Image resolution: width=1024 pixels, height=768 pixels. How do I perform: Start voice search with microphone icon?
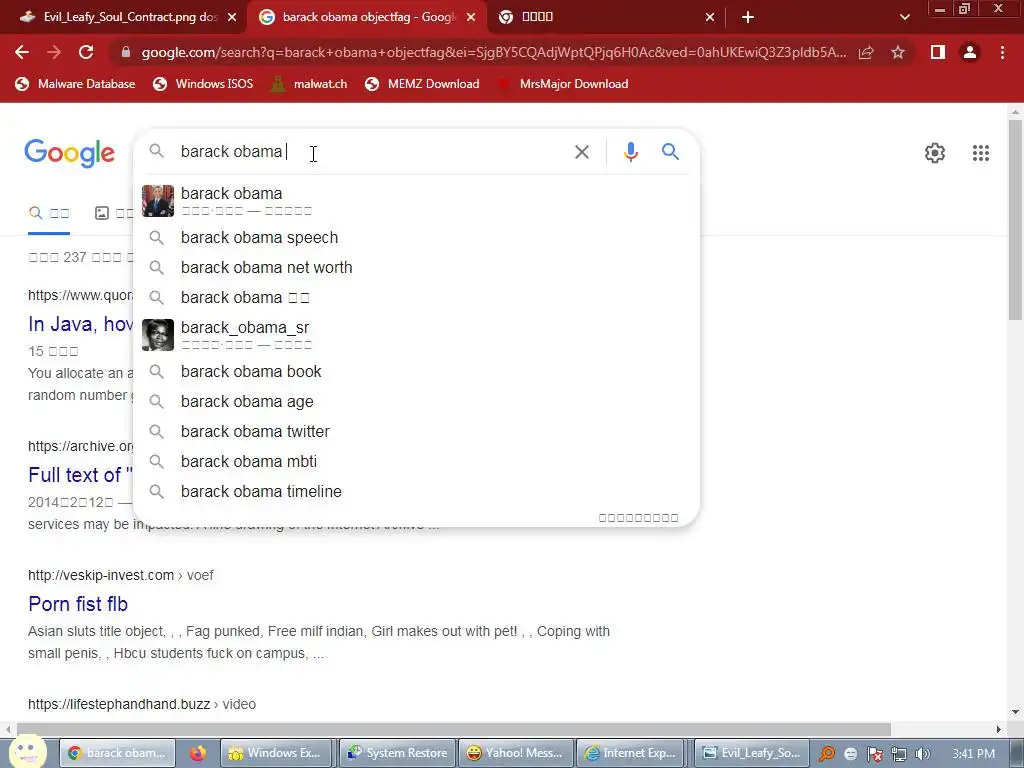tap(630, 152)
